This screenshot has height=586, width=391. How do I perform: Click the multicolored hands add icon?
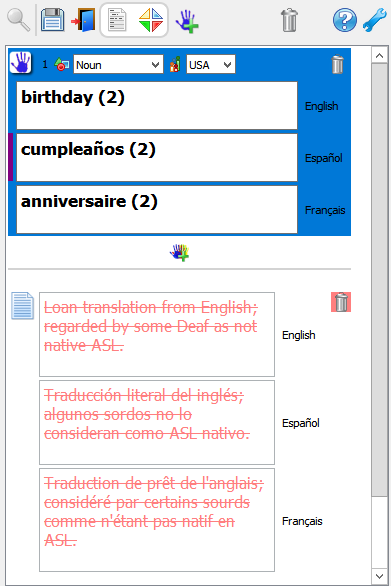[x=179, y=253]
